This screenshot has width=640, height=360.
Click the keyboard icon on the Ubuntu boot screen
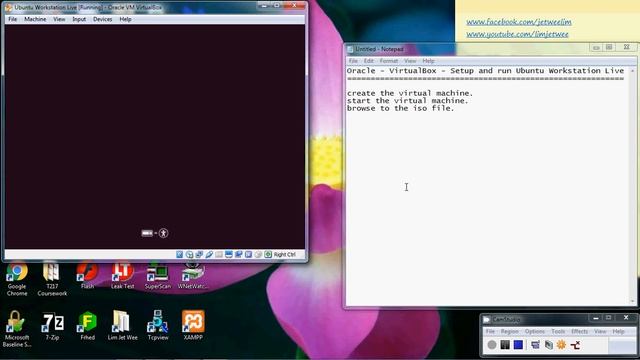pos(147,233)
